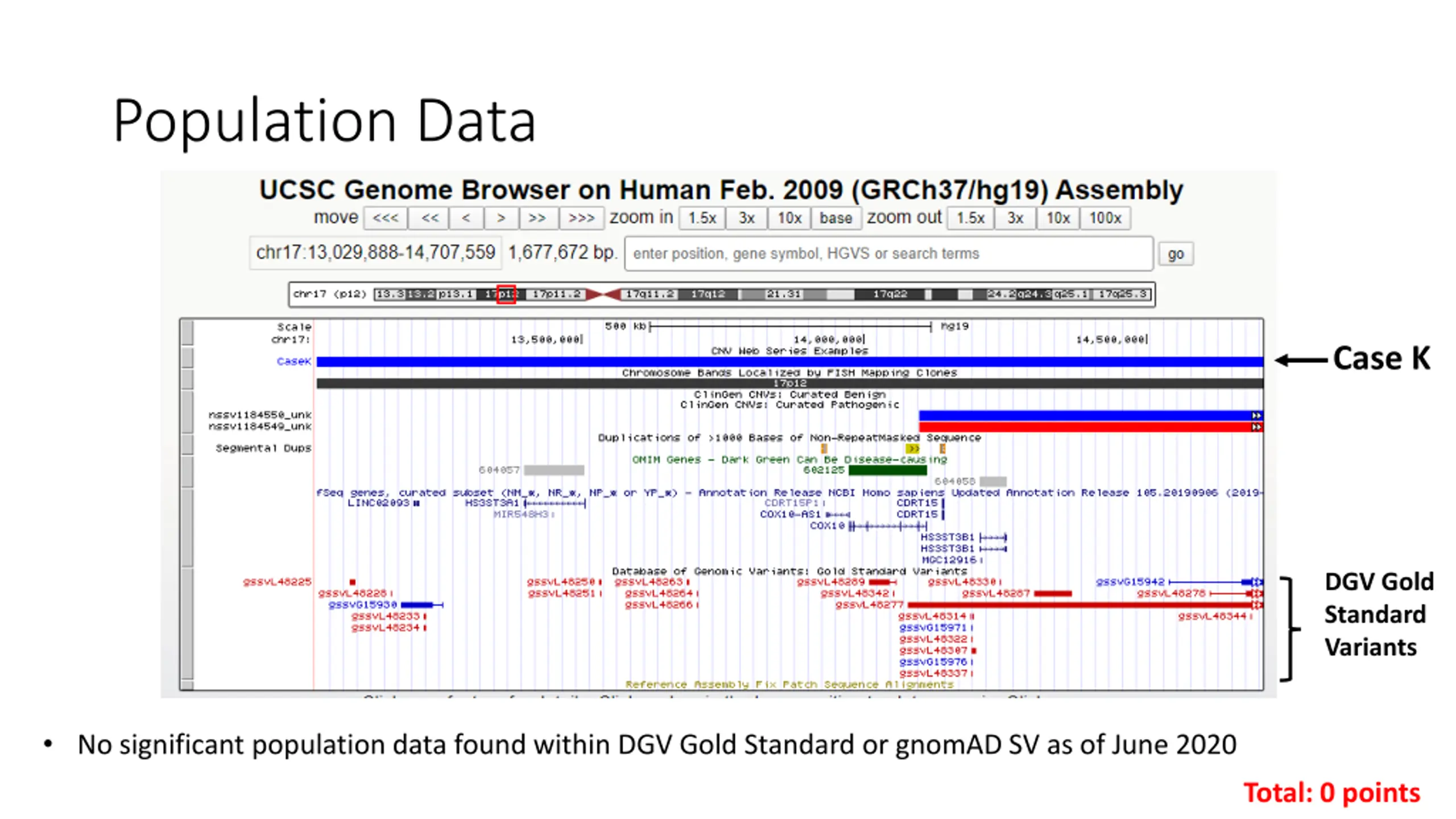The height and width of the screenshot is (819, 1456).
Task: Click the gssvL48250 variant label
Action: click(x=561, y=582)
